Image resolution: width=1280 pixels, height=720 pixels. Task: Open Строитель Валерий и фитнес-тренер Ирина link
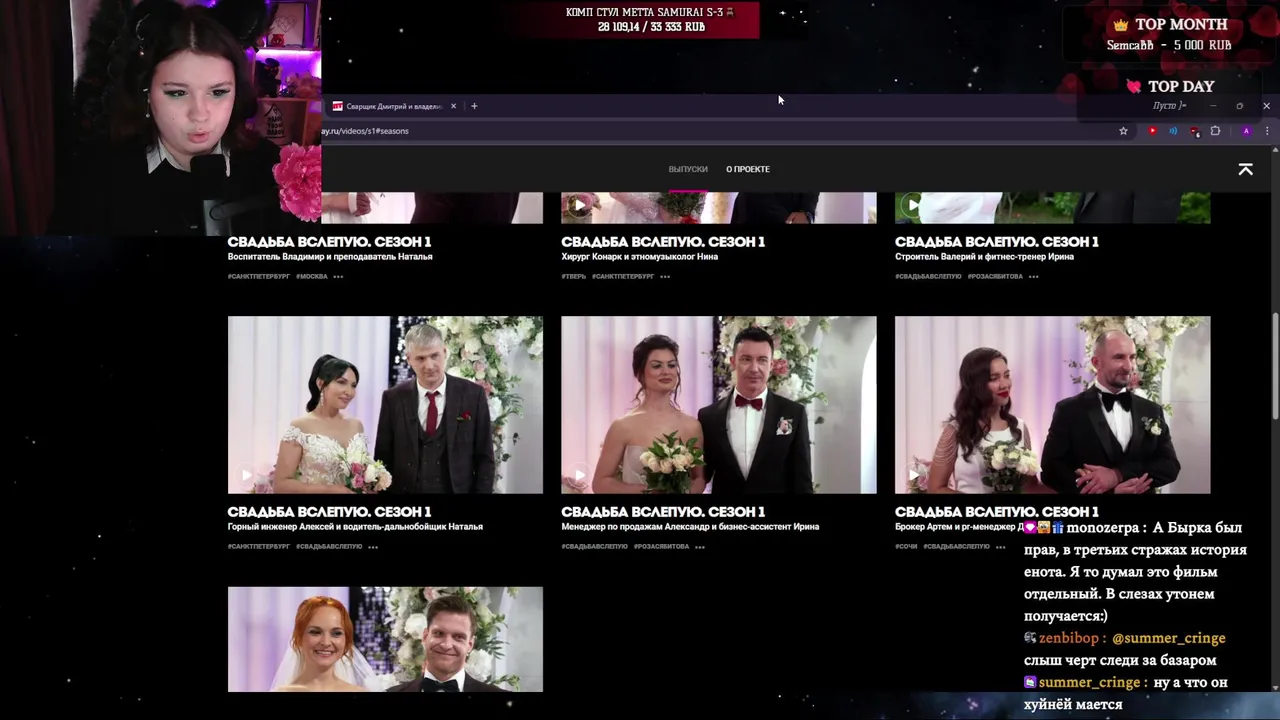(x=985, y=257)
